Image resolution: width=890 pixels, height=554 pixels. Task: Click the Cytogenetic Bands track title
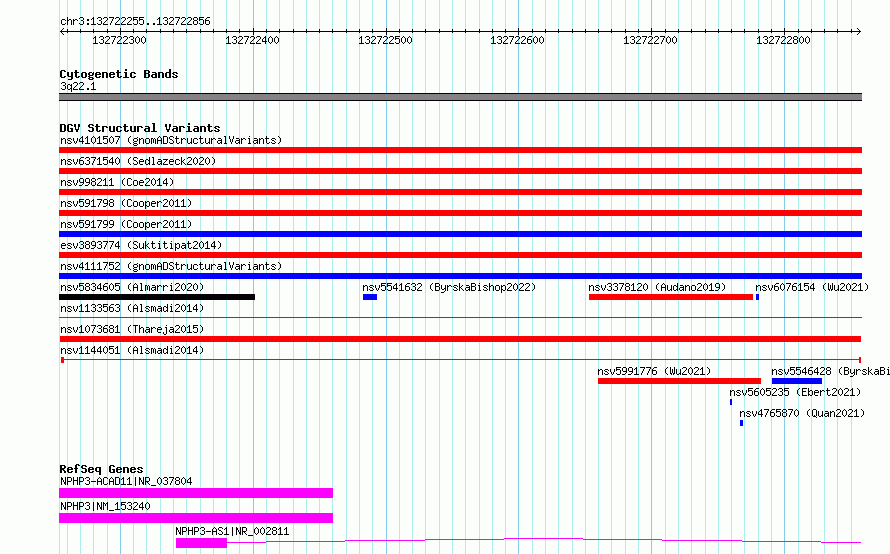tap(119, 74)
